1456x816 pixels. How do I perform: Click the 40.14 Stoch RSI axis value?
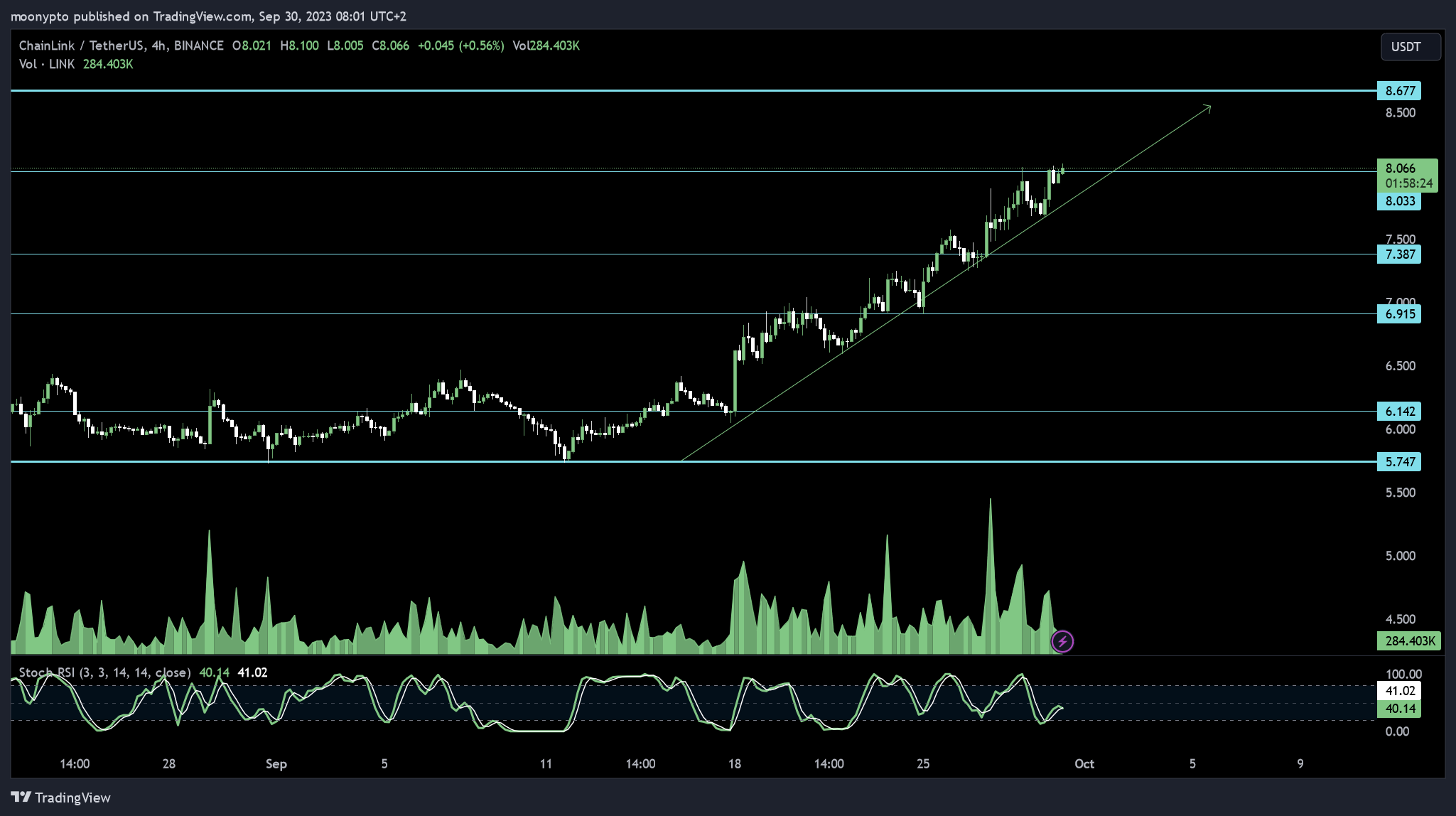click(x=1399, y=709)
